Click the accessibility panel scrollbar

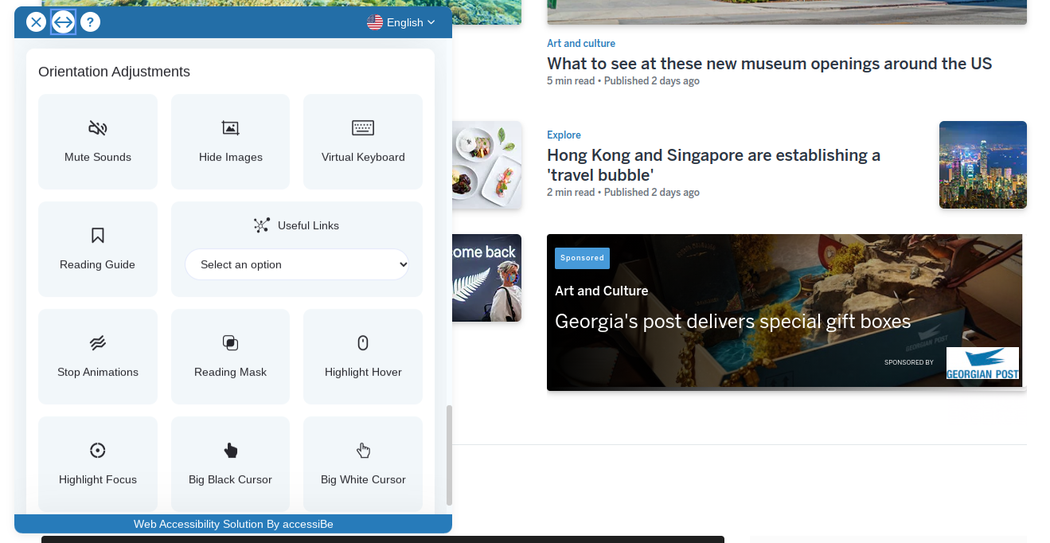click(x=449, y=455)
